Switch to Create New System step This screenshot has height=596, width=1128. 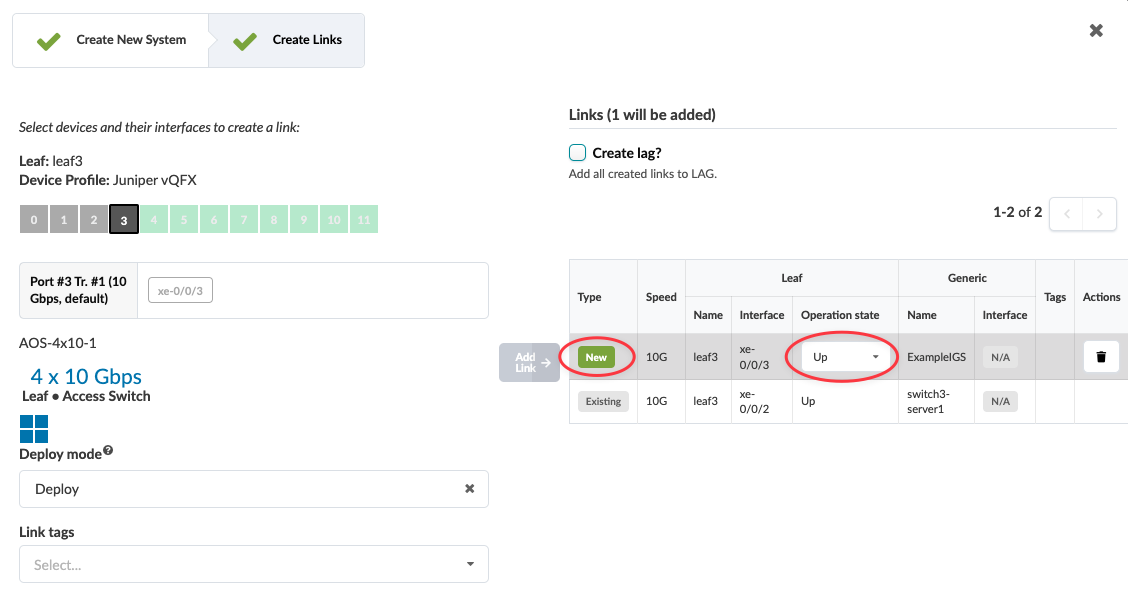point(111,40)
